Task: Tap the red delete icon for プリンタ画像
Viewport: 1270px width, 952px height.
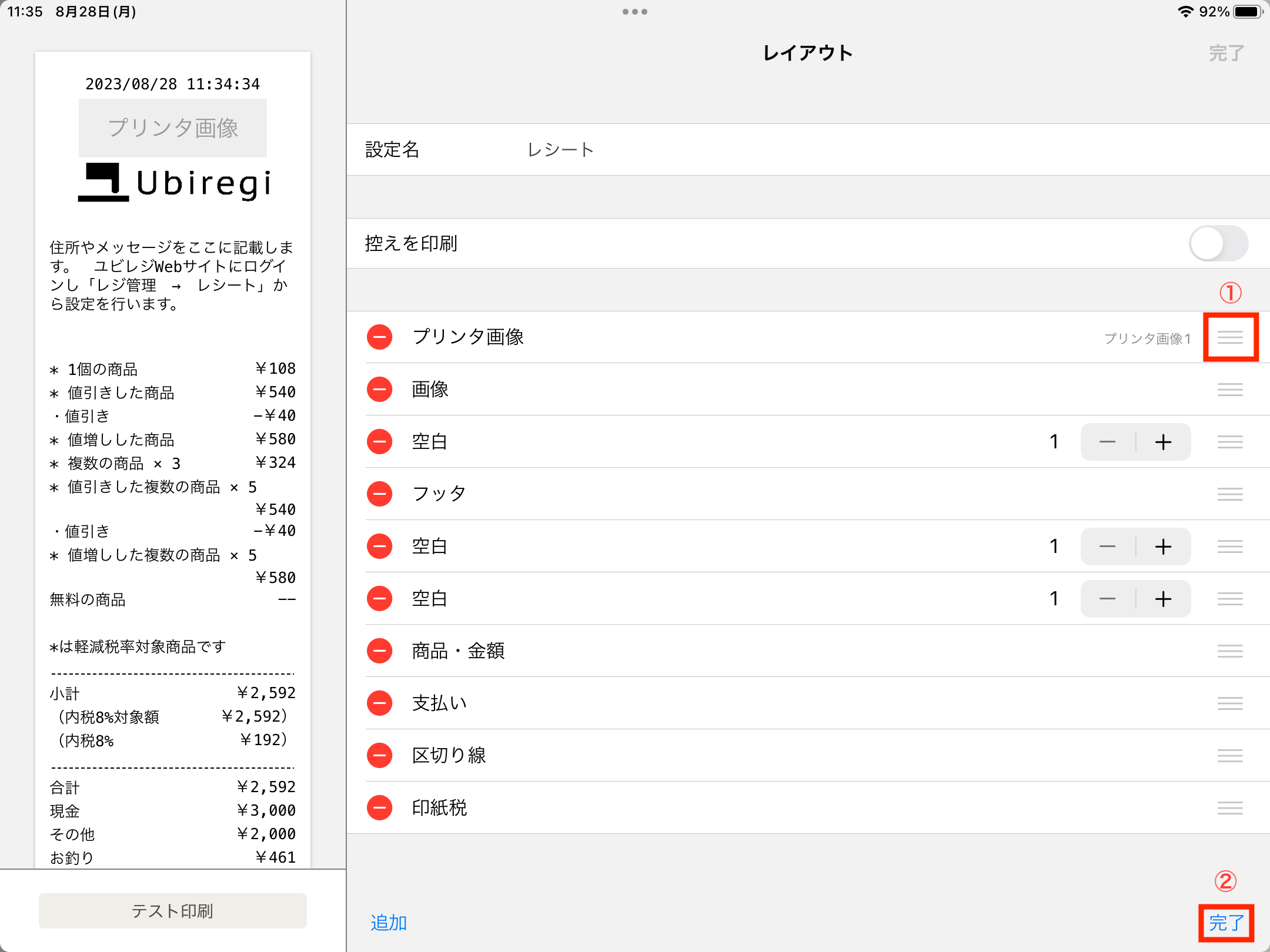Action: click(x=380, y=337)
